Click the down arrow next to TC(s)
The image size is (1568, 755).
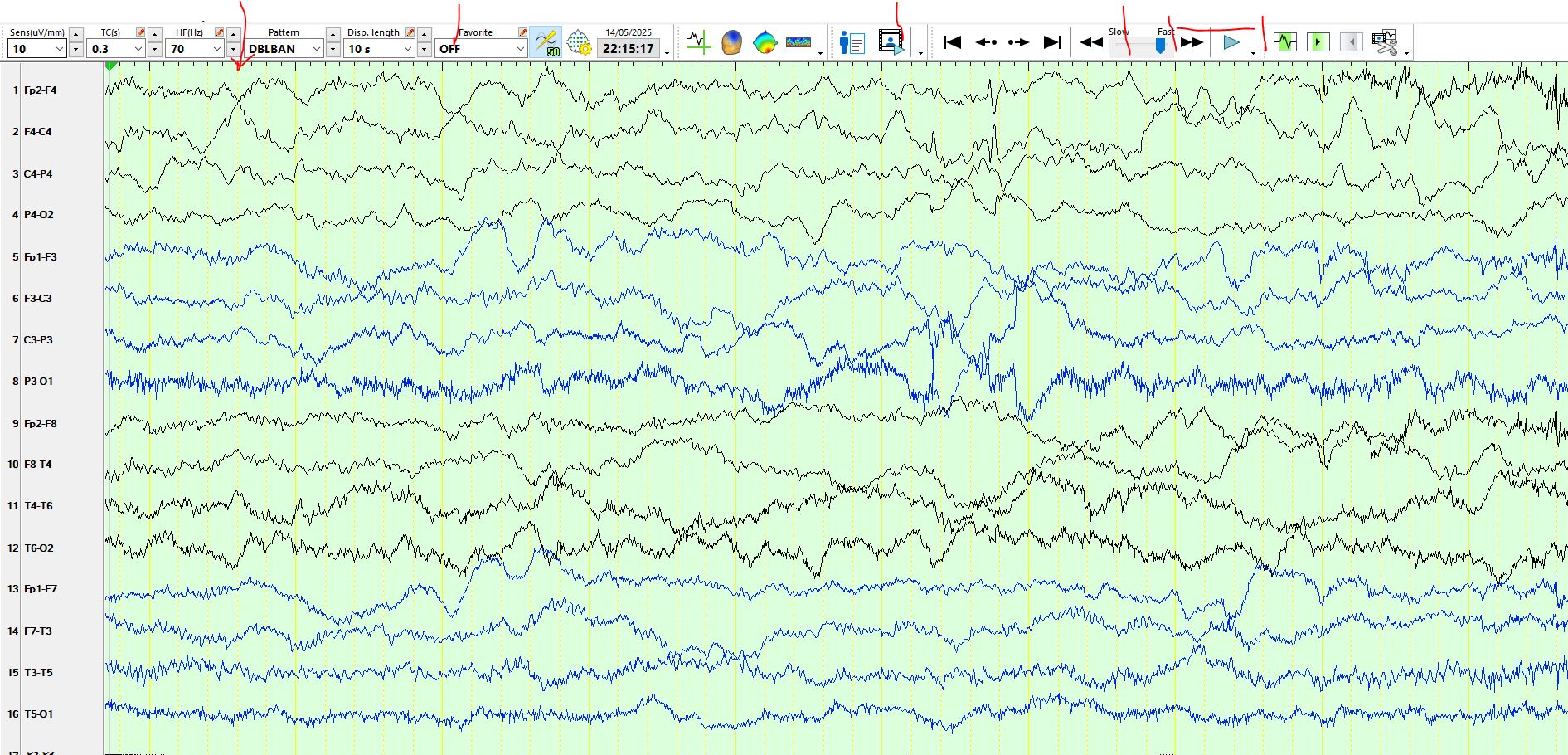pyautogui.click(x=154, y=50)
